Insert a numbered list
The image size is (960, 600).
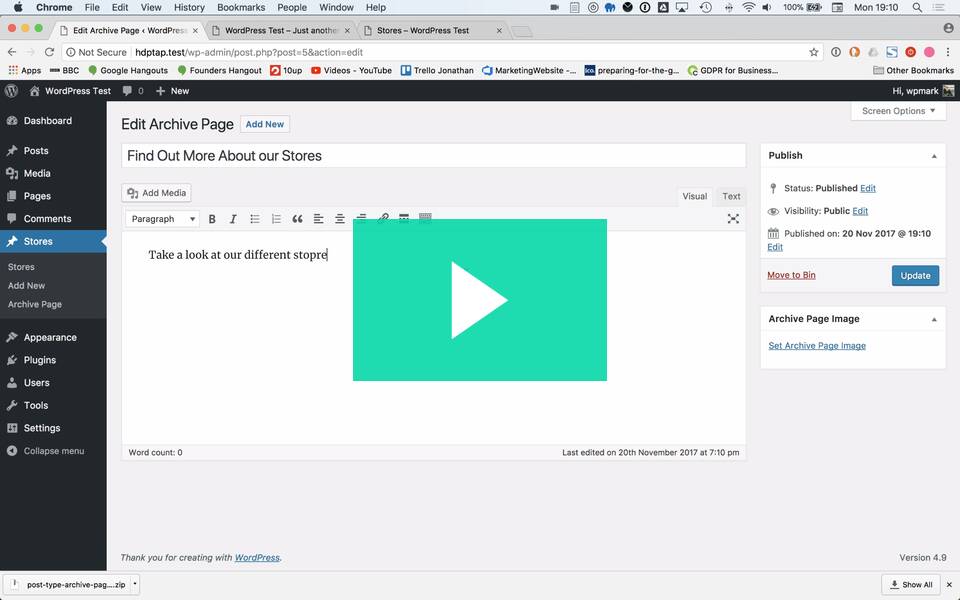tap(276, 219)
